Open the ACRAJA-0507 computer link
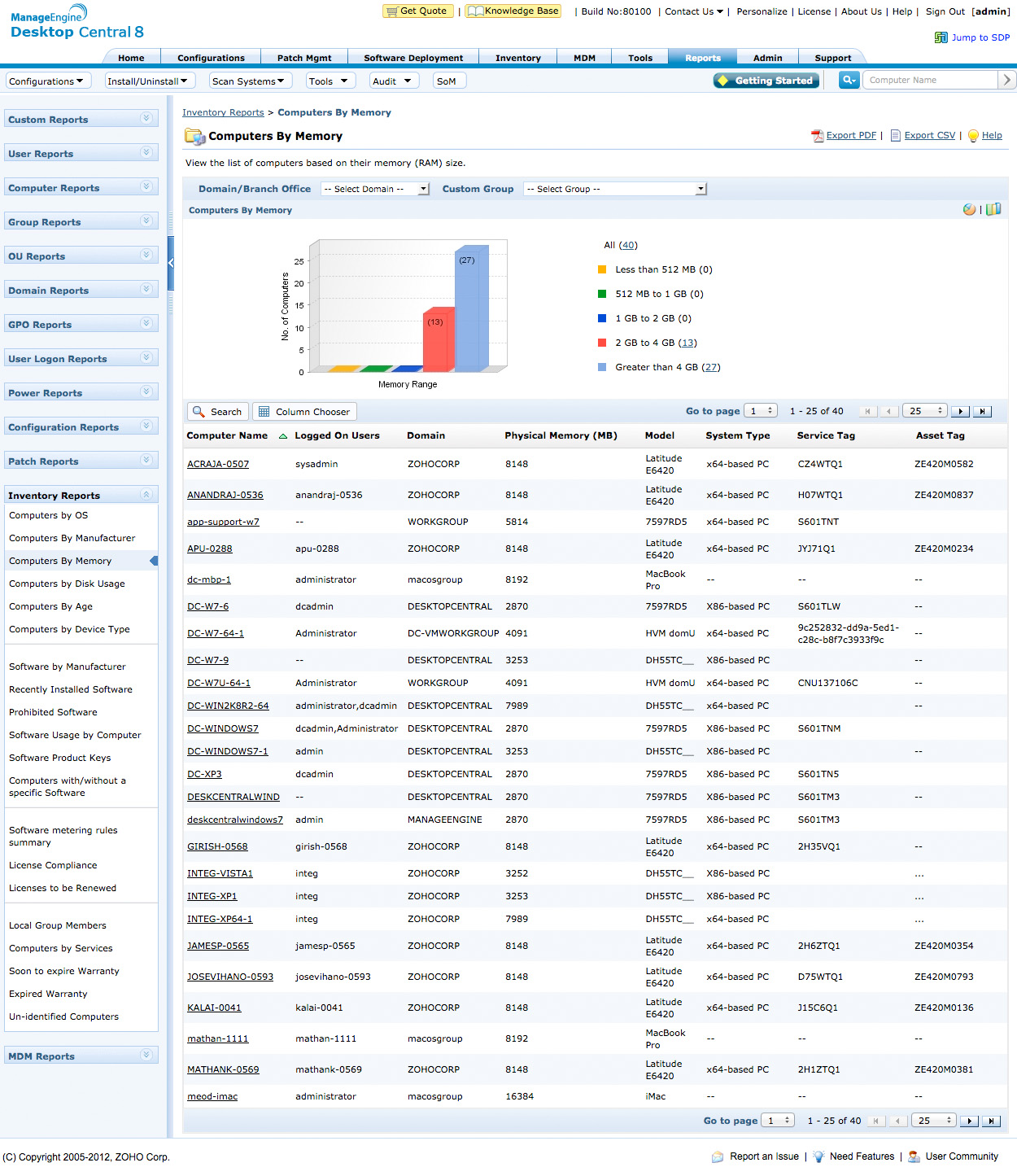The height and width of the screenshot is (1176, 1017). click(218, 464)
